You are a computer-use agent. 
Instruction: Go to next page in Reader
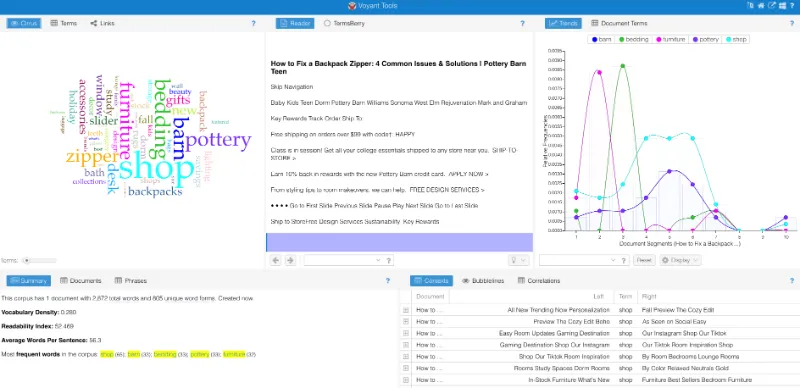[x=290, y=260]
